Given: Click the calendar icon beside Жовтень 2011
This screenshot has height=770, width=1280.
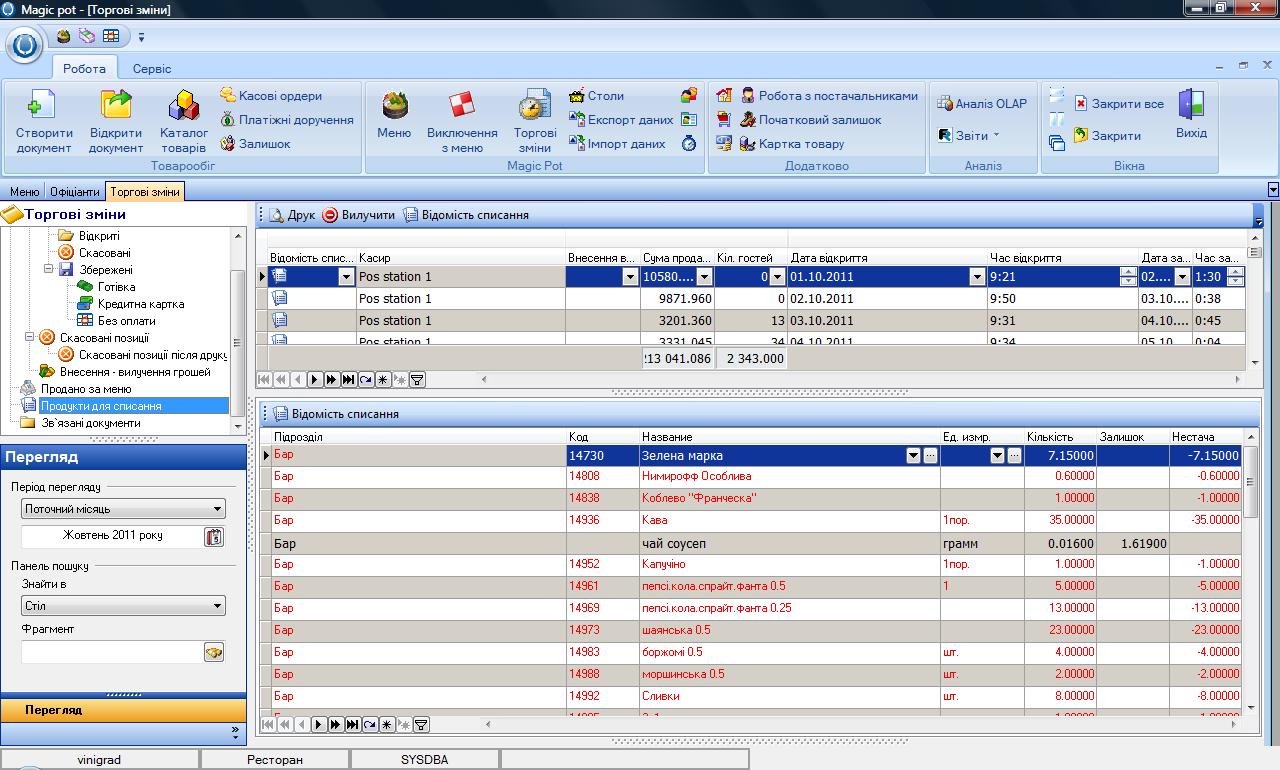Looking at the screenshot, I should click(x=214, y=537).
